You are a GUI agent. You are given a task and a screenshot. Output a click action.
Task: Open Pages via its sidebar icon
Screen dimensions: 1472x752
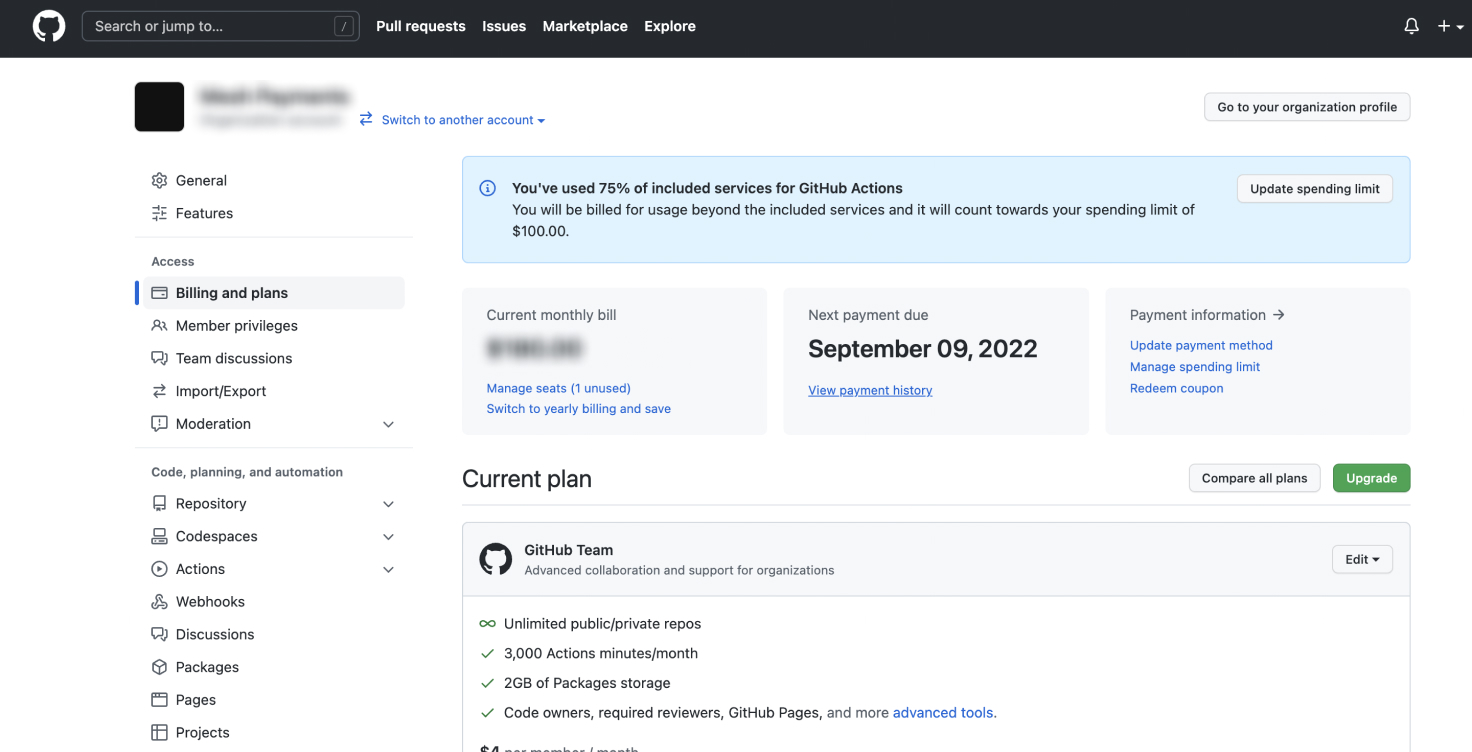pyautogui.click(x=159, y=700)
